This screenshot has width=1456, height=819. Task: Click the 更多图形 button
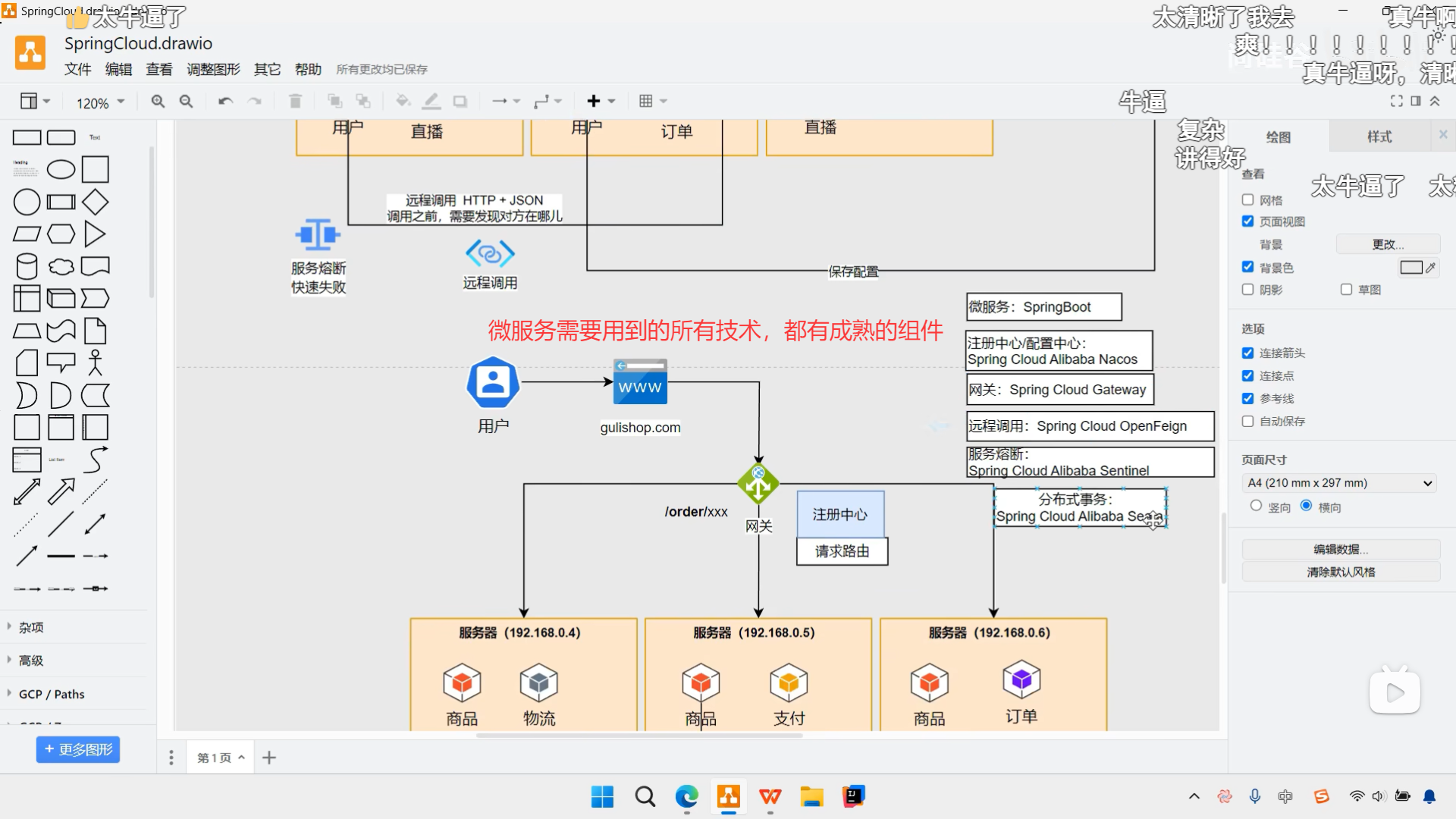(x=77, y=749)
